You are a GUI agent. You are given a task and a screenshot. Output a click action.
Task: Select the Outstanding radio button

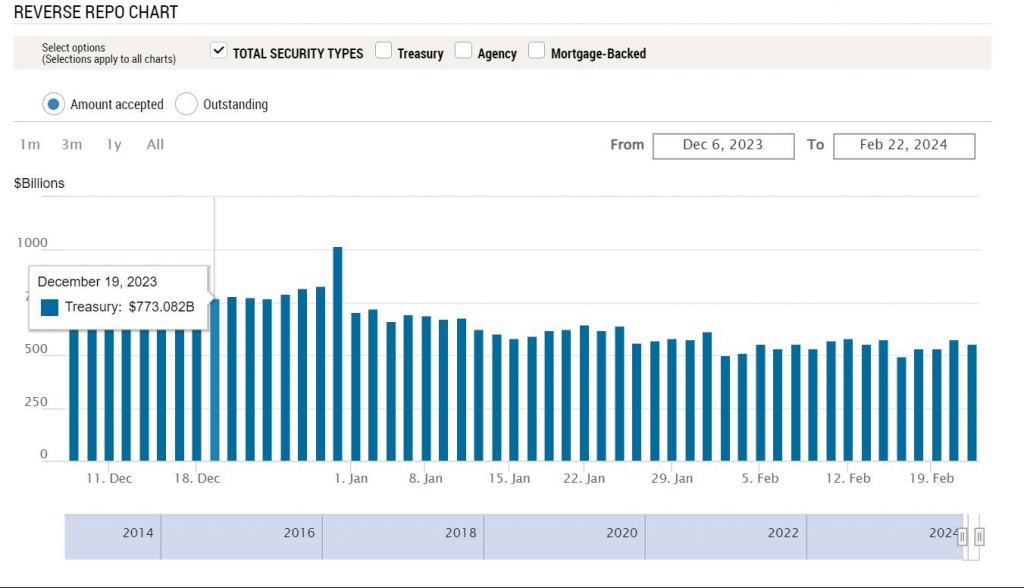coord(186,104)
